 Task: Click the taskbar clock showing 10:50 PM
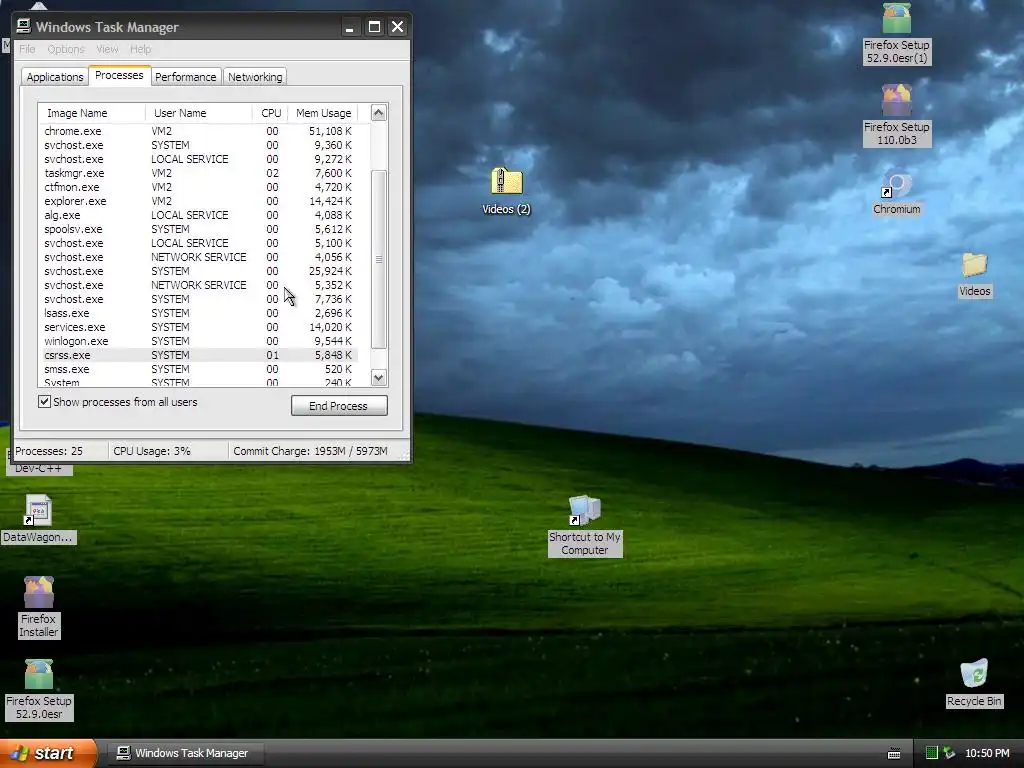coord(987,754)
